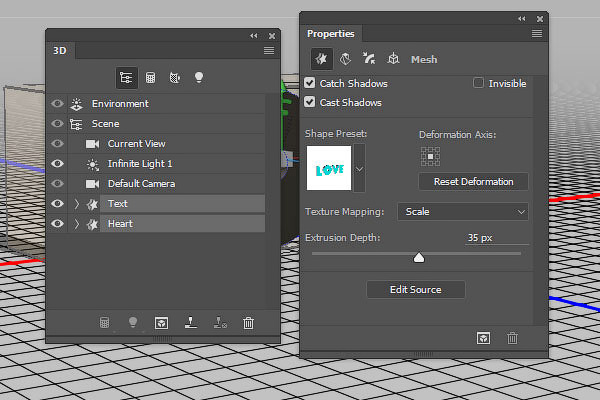Open the Texture Mapping dropdown

pos(463,212)
